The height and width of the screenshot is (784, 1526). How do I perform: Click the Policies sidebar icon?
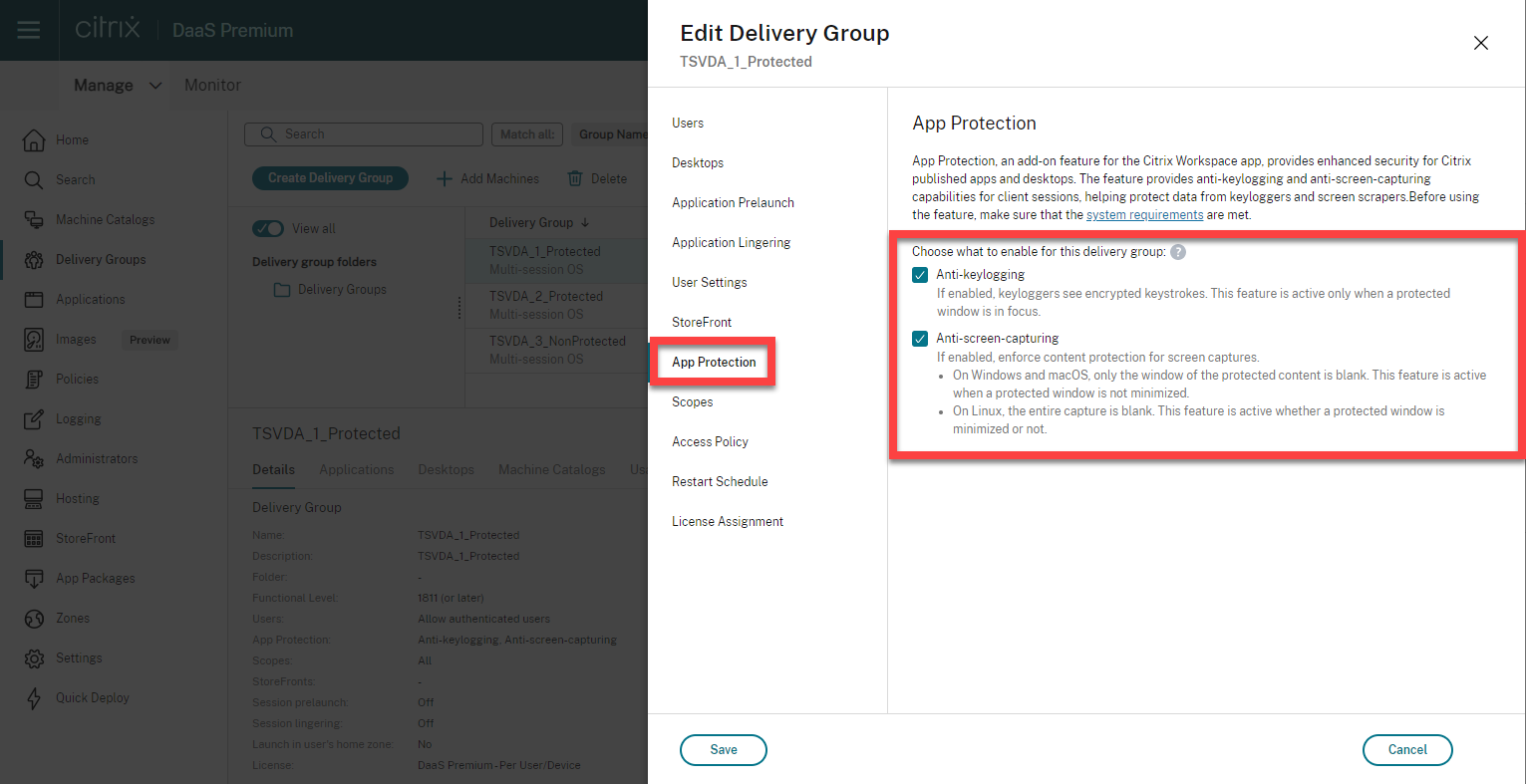pyautogui.click(x=34, y=379)
